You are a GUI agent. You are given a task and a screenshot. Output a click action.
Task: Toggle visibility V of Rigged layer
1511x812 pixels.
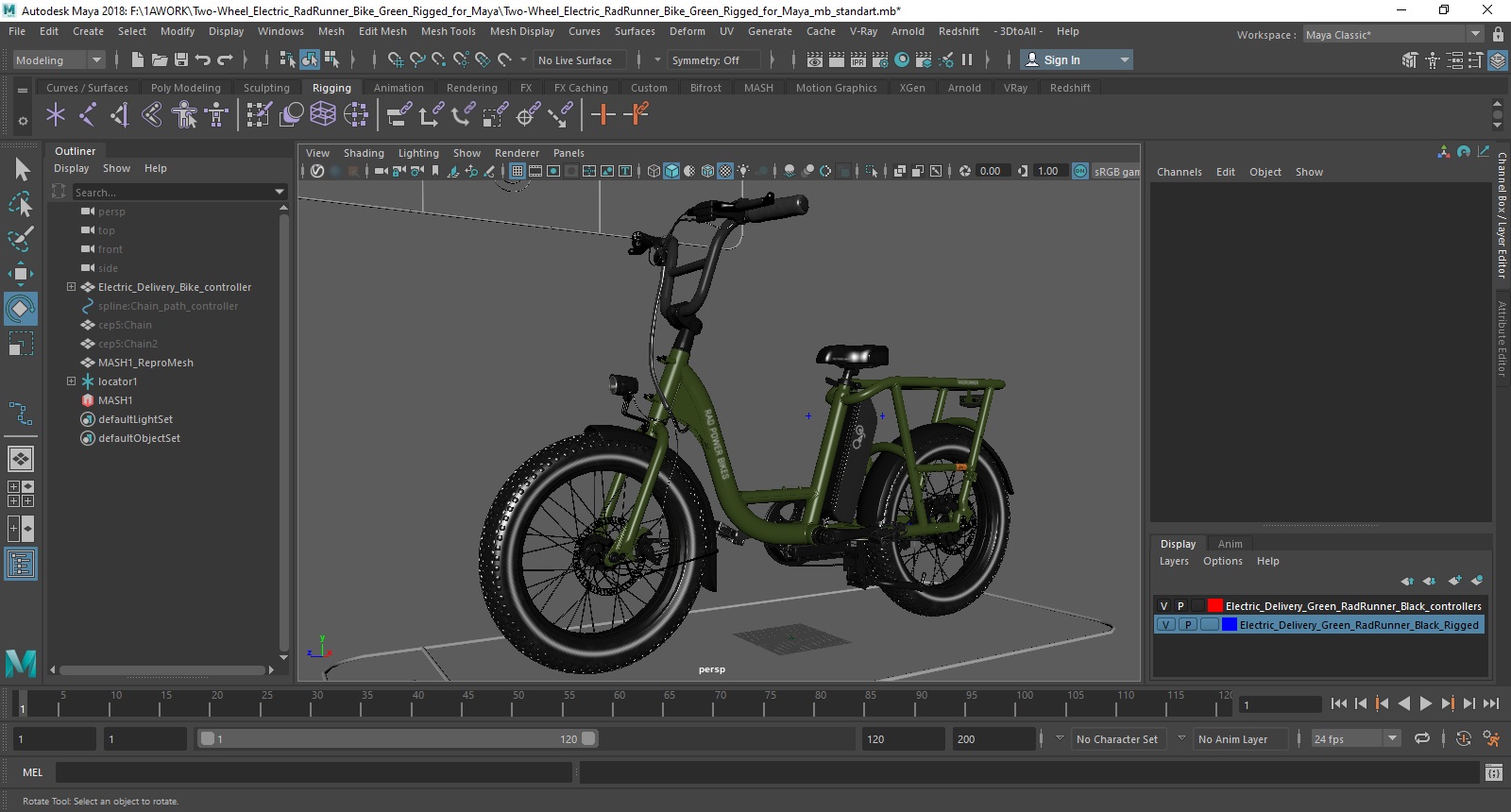[x=1166, y=625]
